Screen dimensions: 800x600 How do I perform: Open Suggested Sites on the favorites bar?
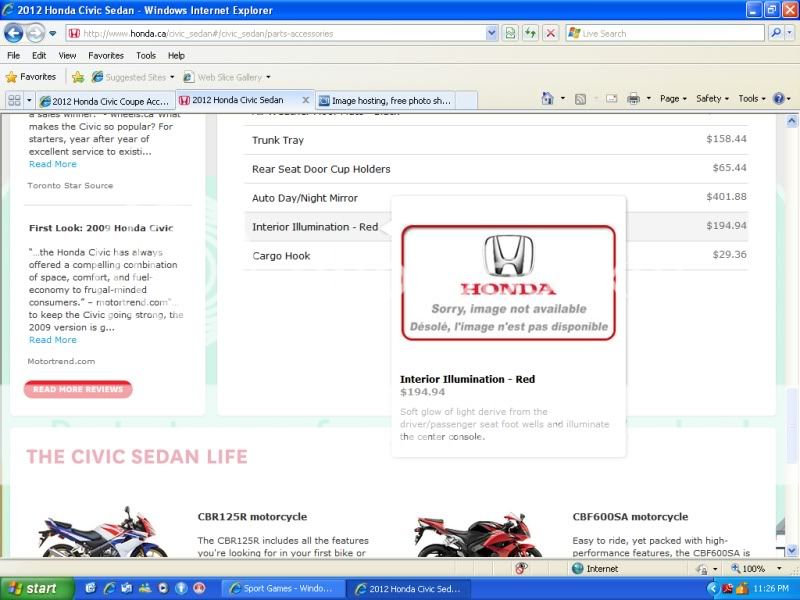[133, 78]
